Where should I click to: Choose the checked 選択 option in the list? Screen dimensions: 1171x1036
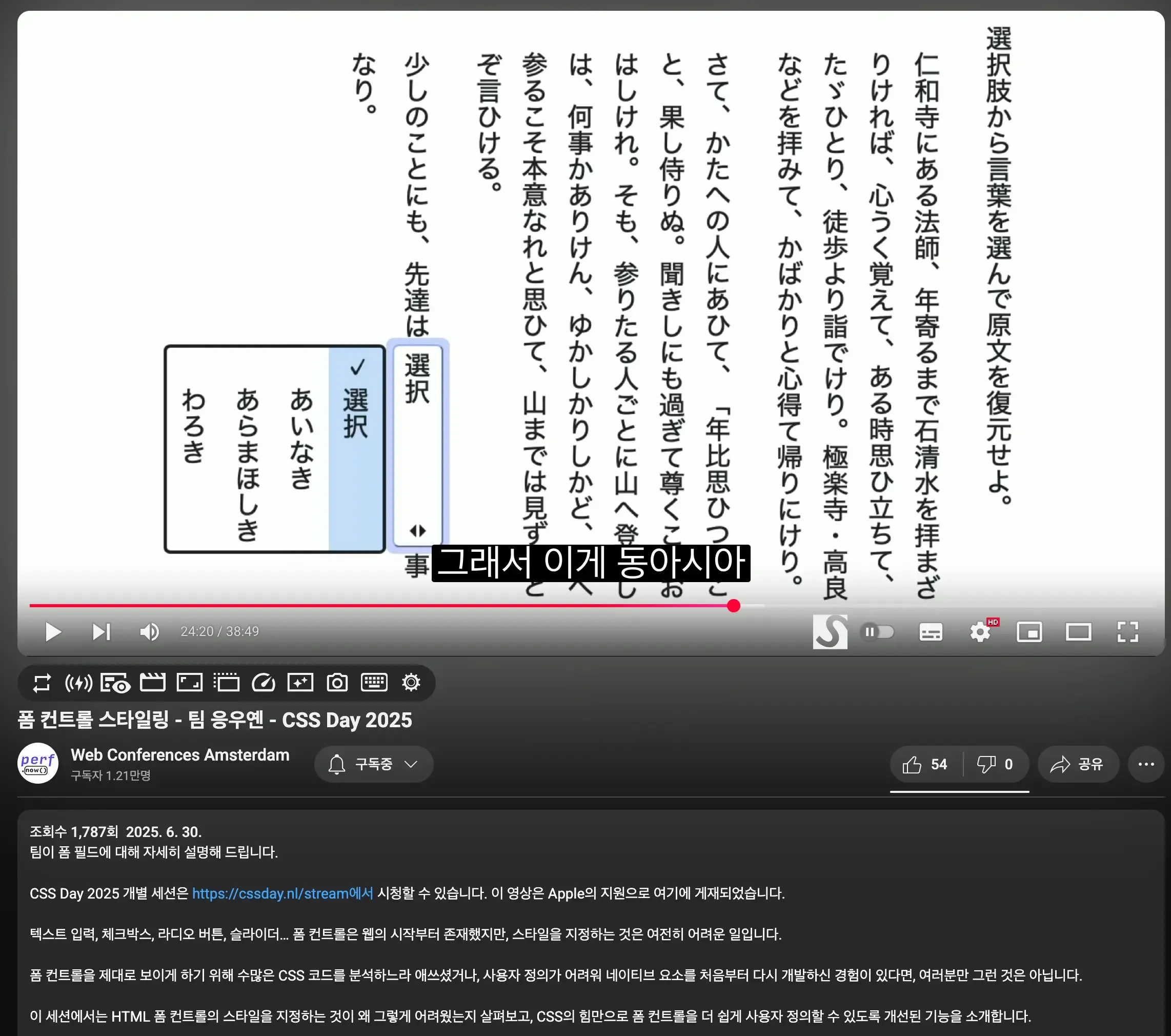click(x=356, y=449)
